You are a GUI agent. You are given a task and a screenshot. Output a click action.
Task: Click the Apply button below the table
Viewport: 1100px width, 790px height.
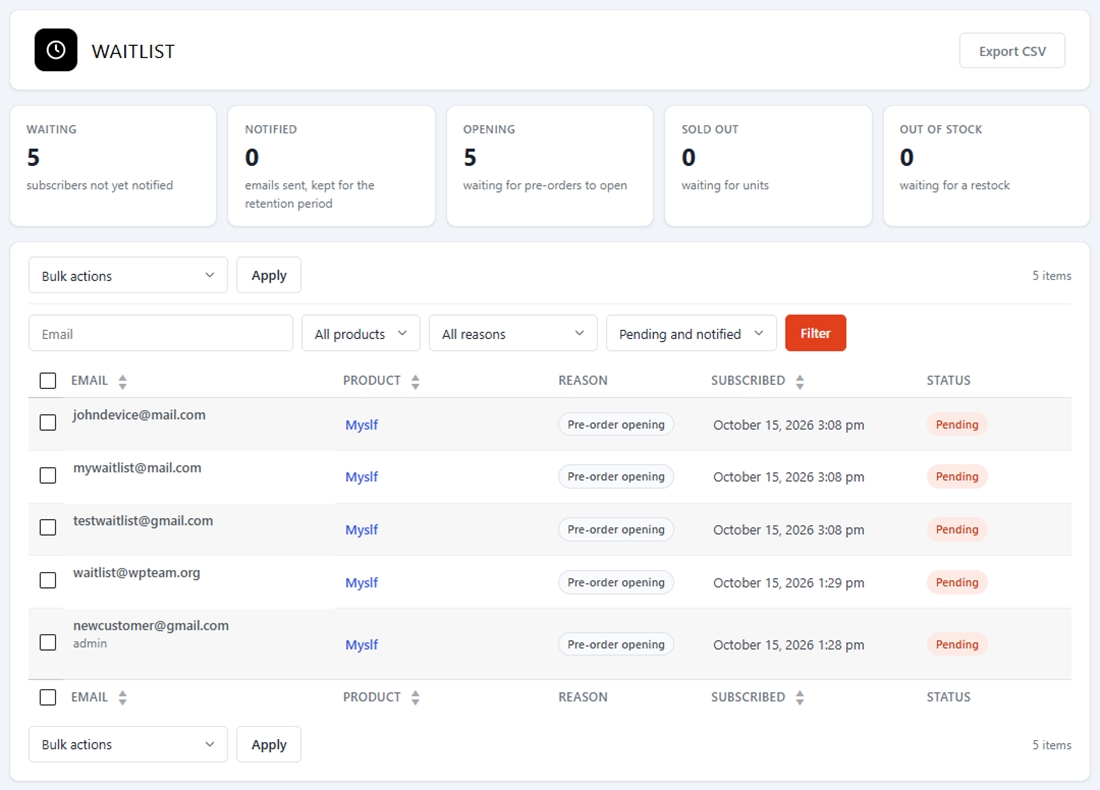[x=269, y=744]
